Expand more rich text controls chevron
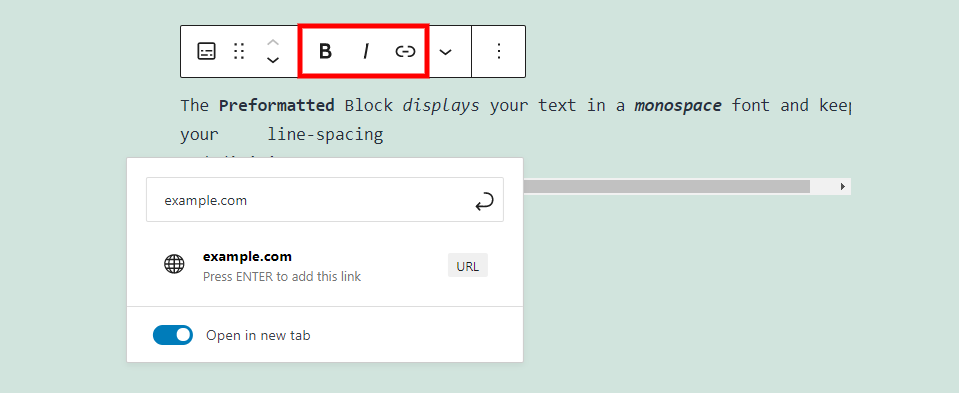The width and height of the screenshot is (959, 393). tap(446, 53)
